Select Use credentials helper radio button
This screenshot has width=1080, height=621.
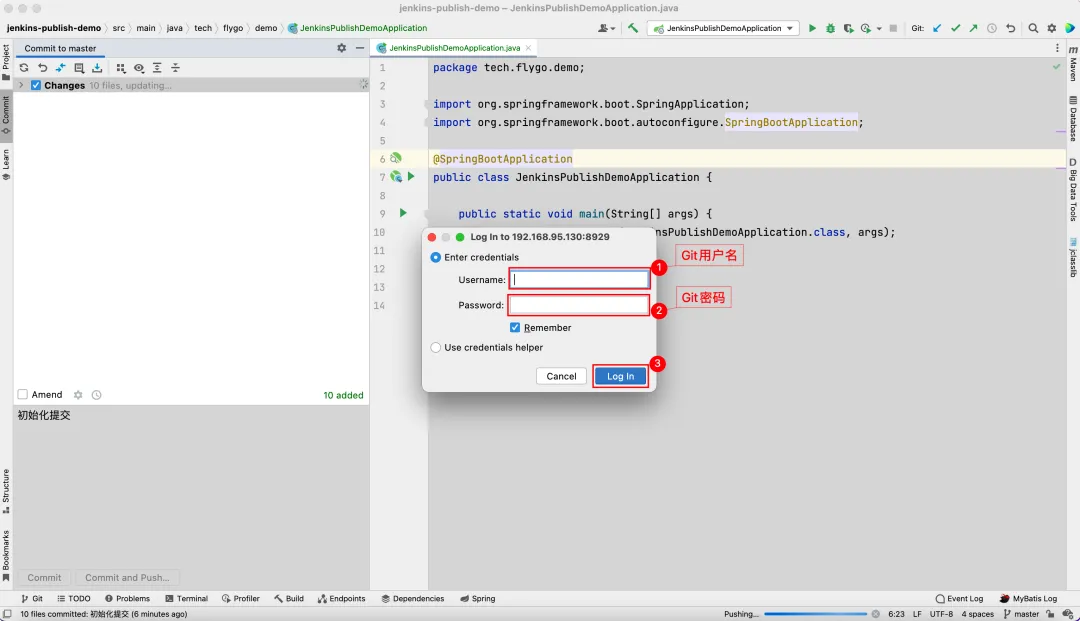click(435, 348)
